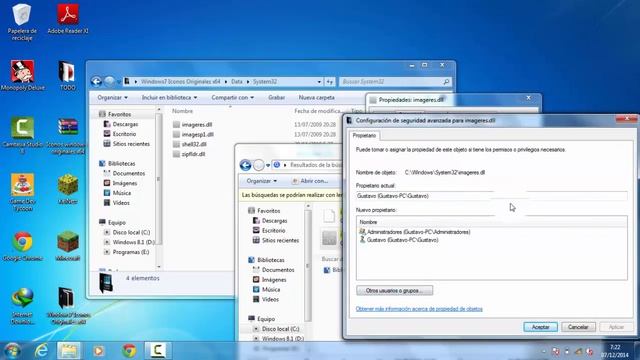Open Iconos windows originales x64 archive icon

point(67,136)
